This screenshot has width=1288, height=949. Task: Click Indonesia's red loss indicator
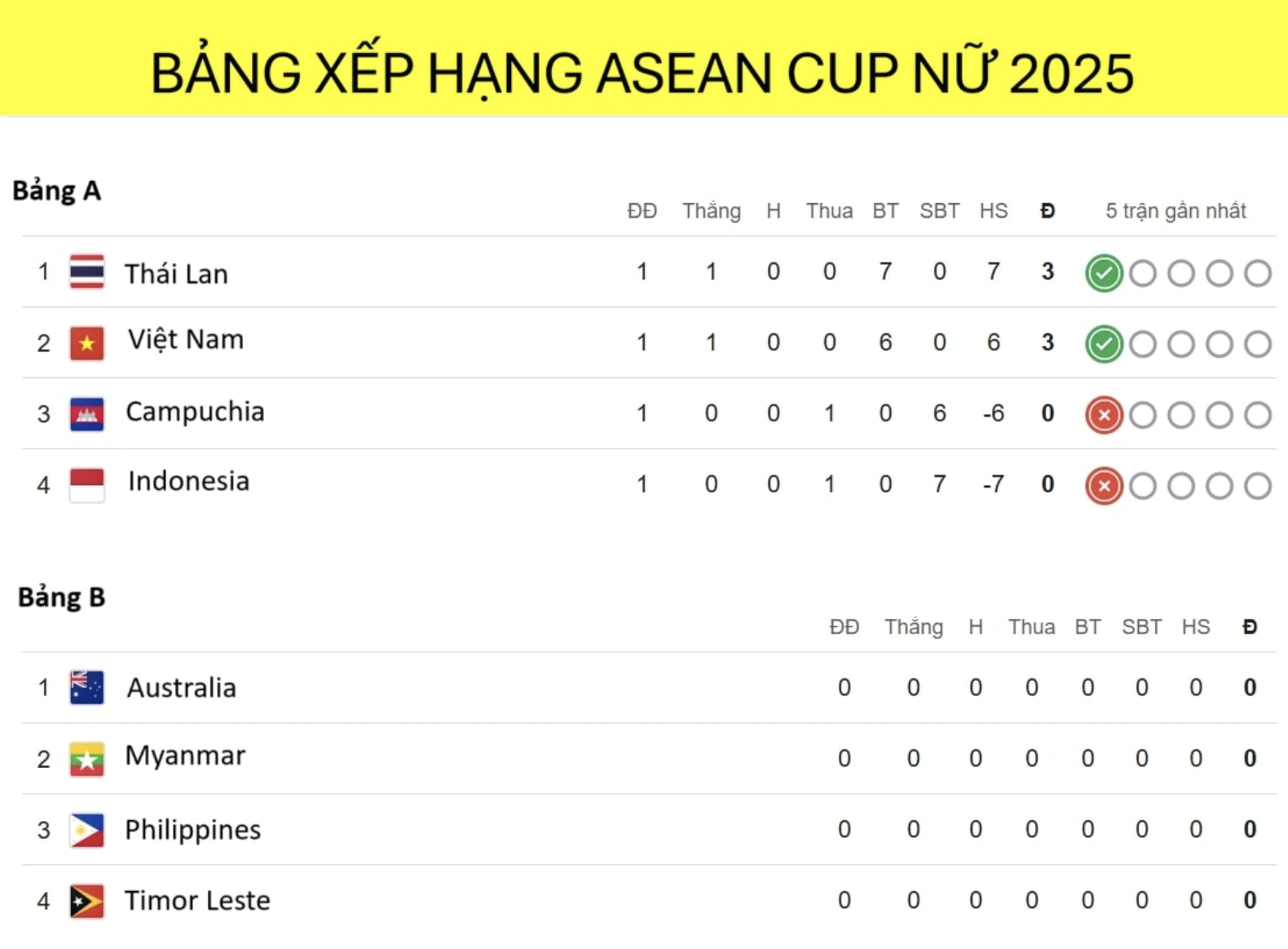pos(1104,486)
